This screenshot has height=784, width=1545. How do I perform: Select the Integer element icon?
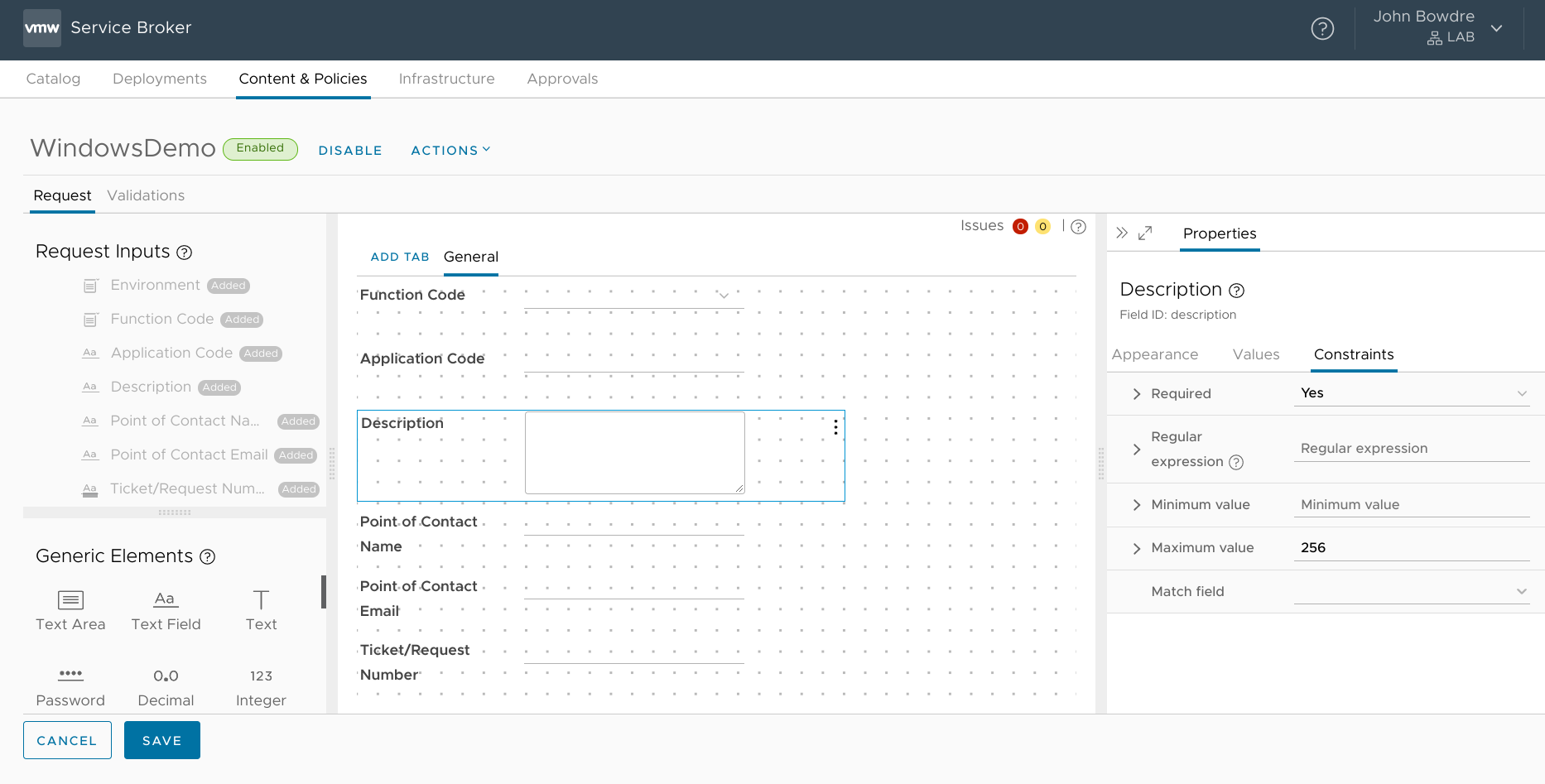[261, 676]
